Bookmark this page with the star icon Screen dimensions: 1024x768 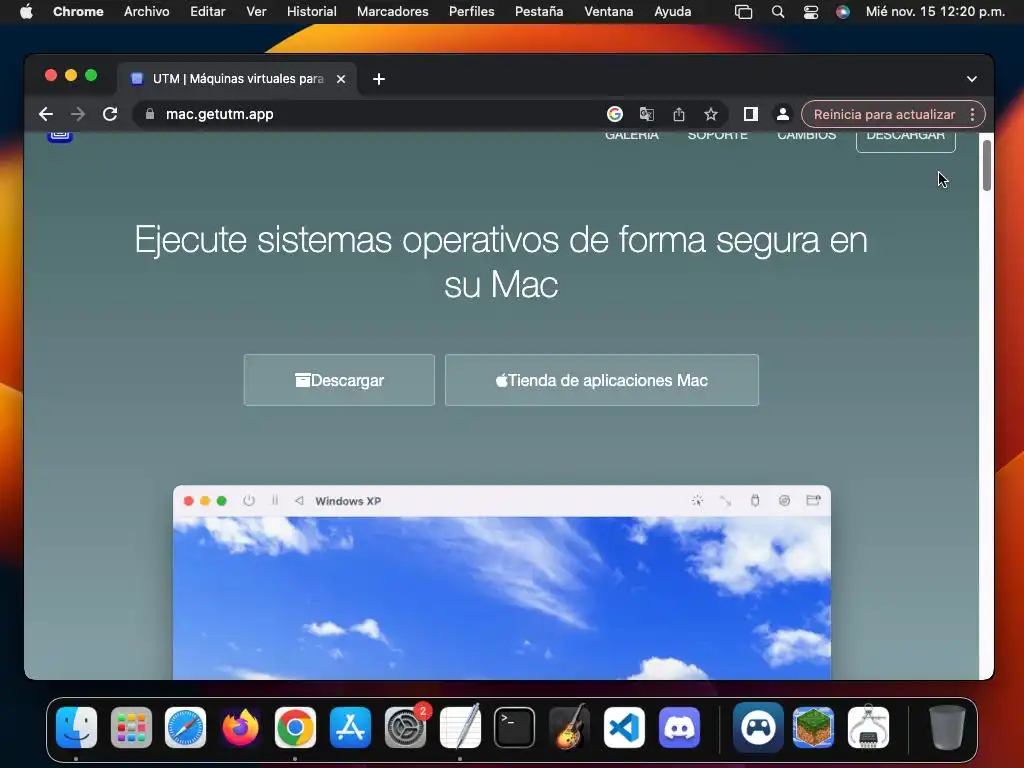[711, 114]
